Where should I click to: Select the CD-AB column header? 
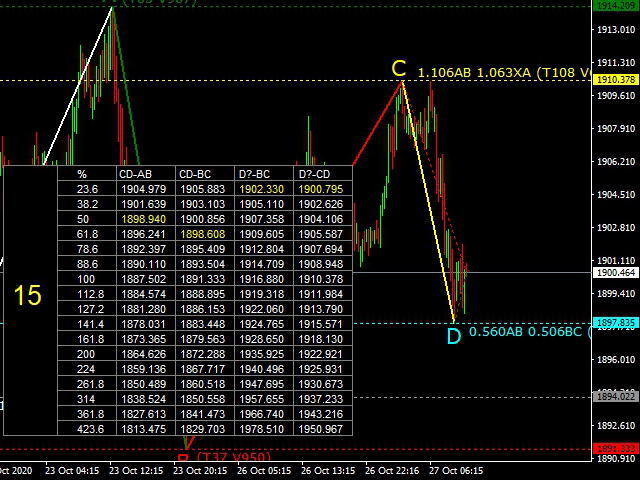pos(136,174)
